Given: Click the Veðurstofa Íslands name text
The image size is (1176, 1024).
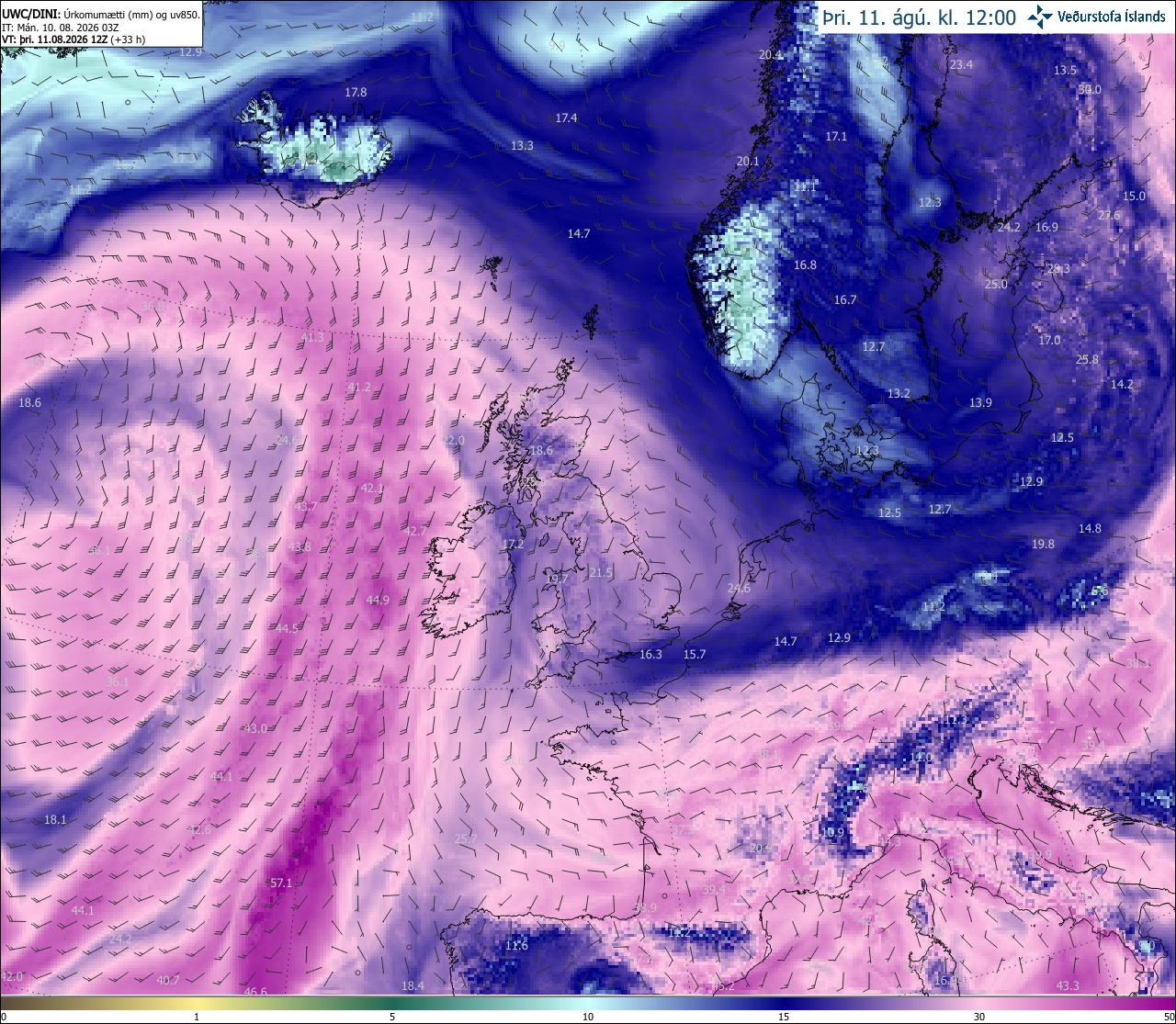Looking at the screenshot, I should pos(1112,16).
